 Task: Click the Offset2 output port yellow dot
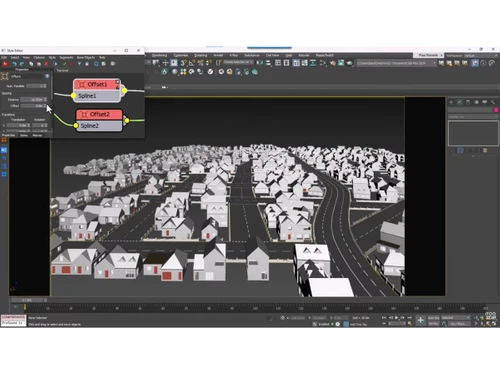click(x=127, y=120)
